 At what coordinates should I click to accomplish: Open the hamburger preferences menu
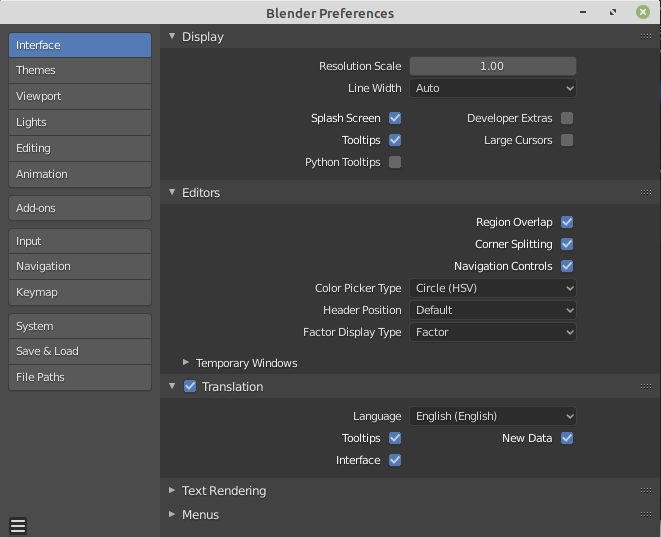(x=18, y=526)
